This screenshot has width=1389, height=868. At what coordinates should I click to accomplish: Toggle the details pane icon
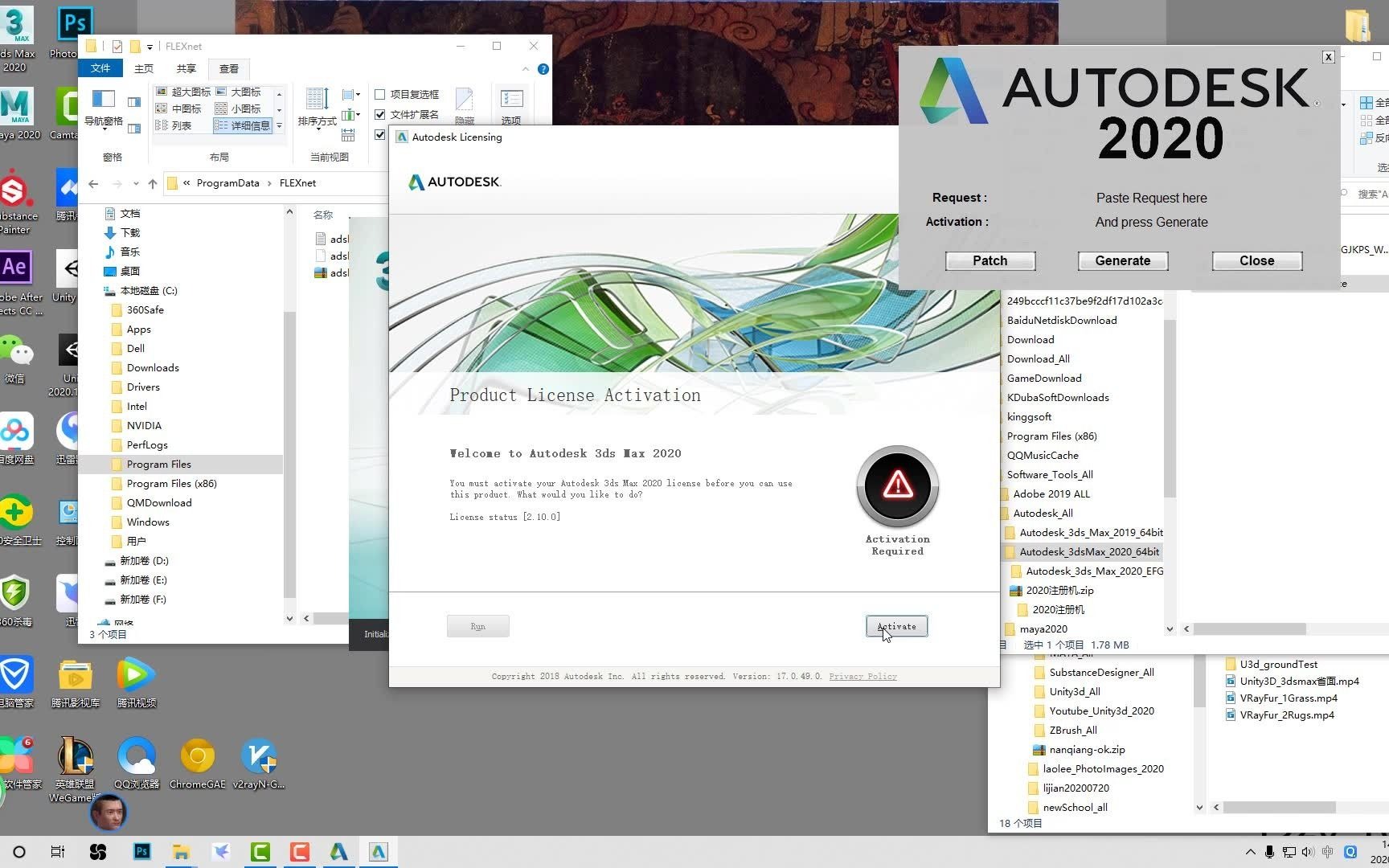tap(134, 128)
